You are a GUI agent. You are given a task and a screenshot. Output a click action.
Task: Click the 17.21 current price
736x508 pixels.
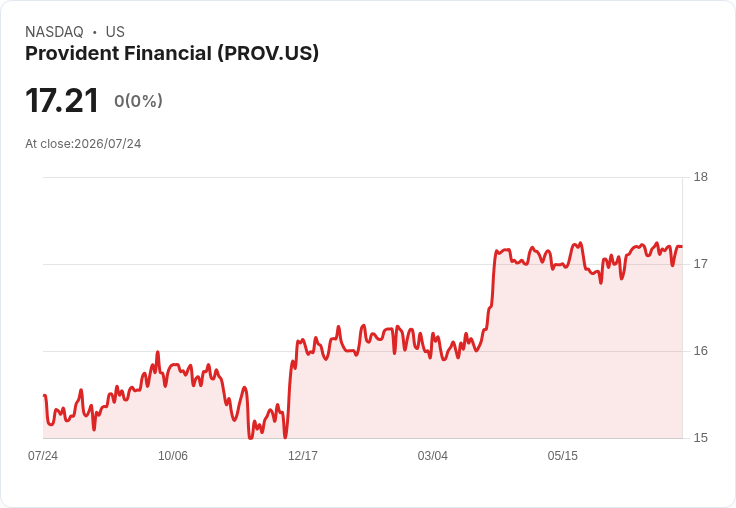[x=61, y=100]
